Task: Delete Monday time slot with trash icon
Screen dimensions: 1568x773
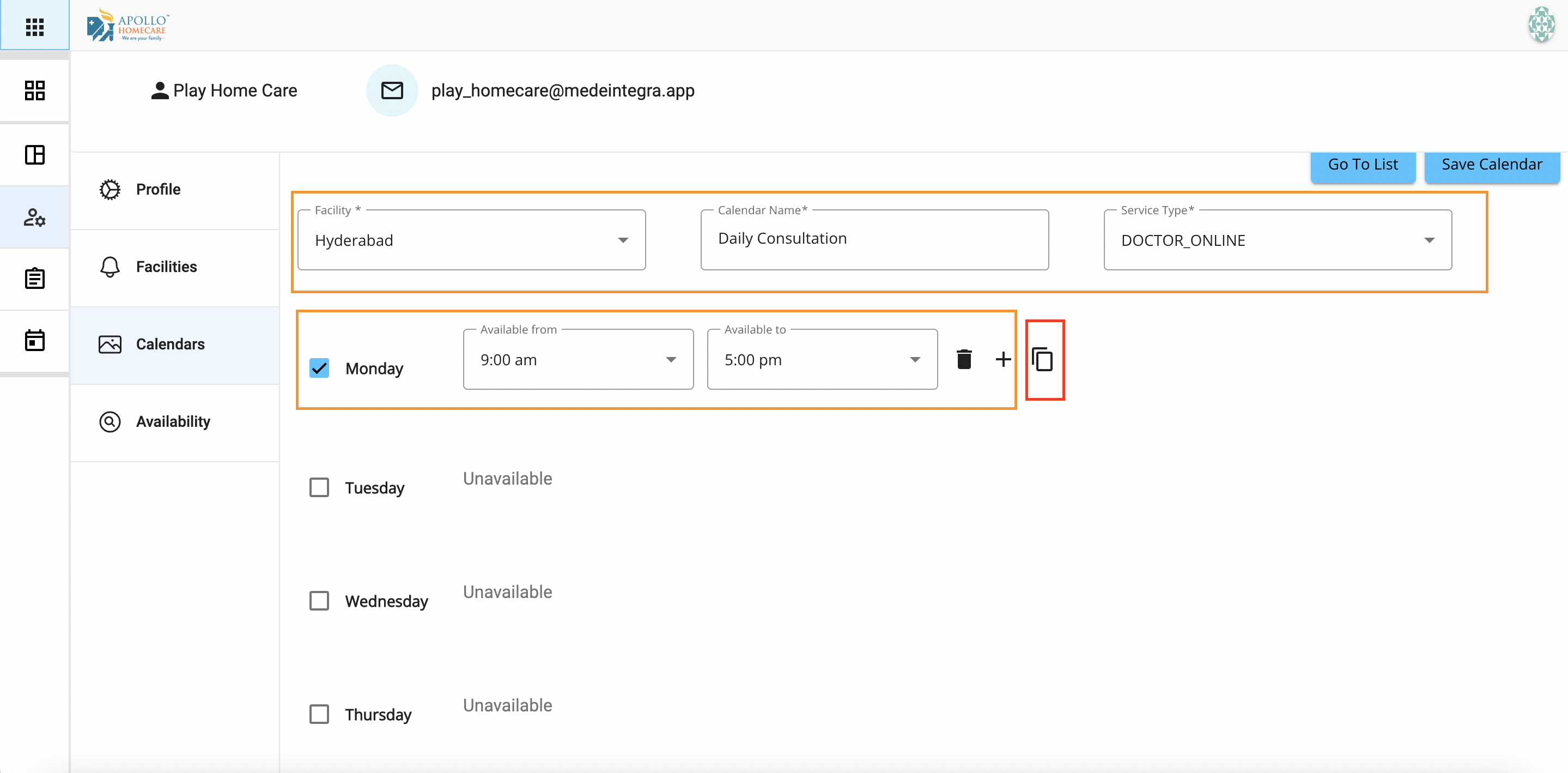Action: click(x=964, y=359)
